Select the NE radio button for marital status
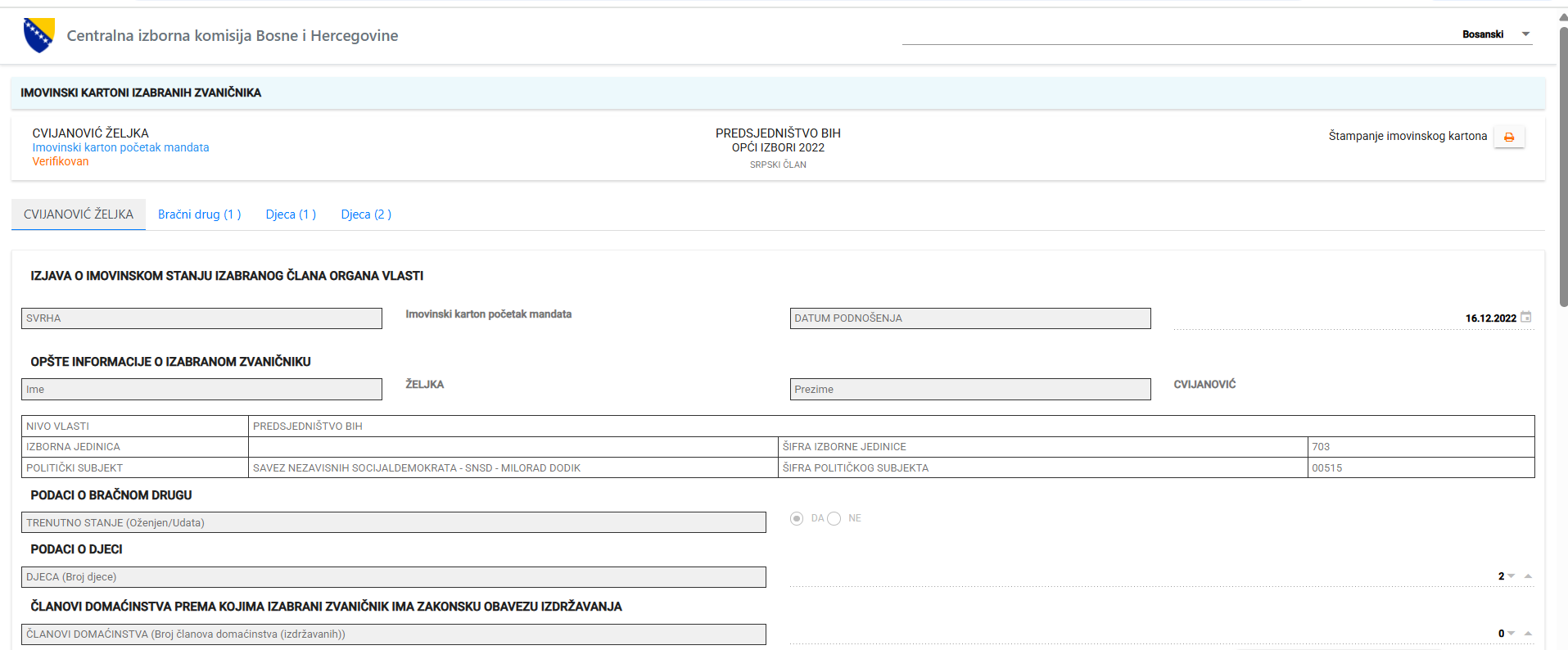This screenshot has width=1568, height=650. (834, 518)
